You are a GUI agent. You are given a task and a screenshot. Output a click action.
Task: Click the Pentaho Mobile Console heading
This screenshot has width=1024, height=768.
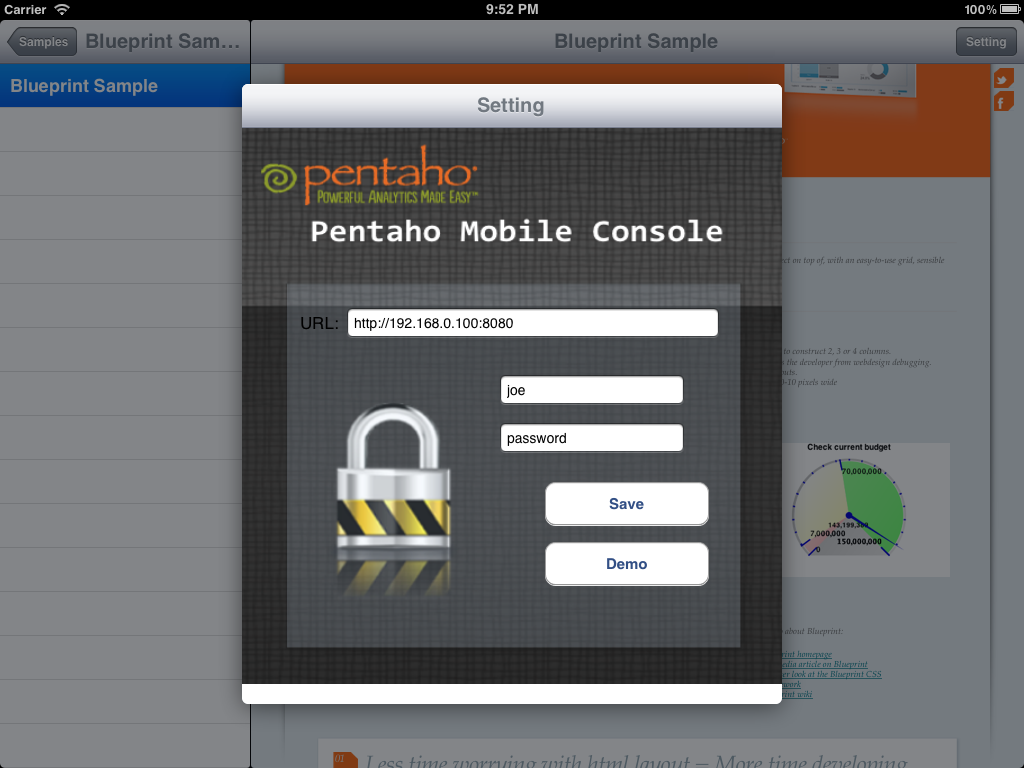pos(517,232)
